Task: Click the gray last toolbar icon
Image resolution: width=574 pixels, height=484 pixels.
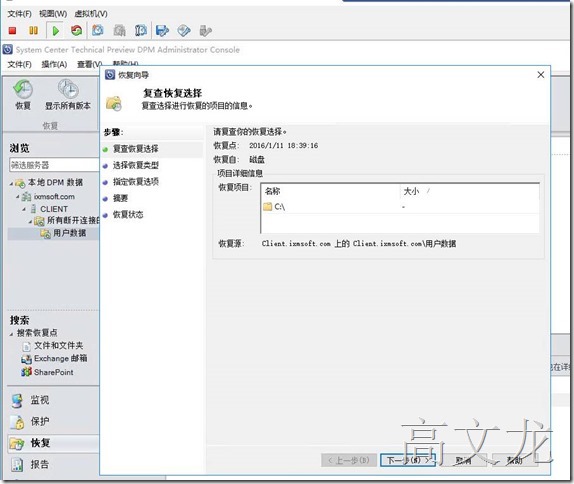Action: 205,31
